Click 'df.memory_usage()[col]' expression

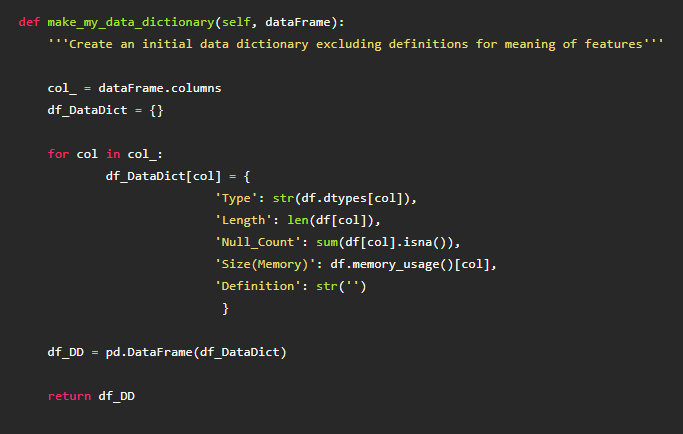pos(410,264)
